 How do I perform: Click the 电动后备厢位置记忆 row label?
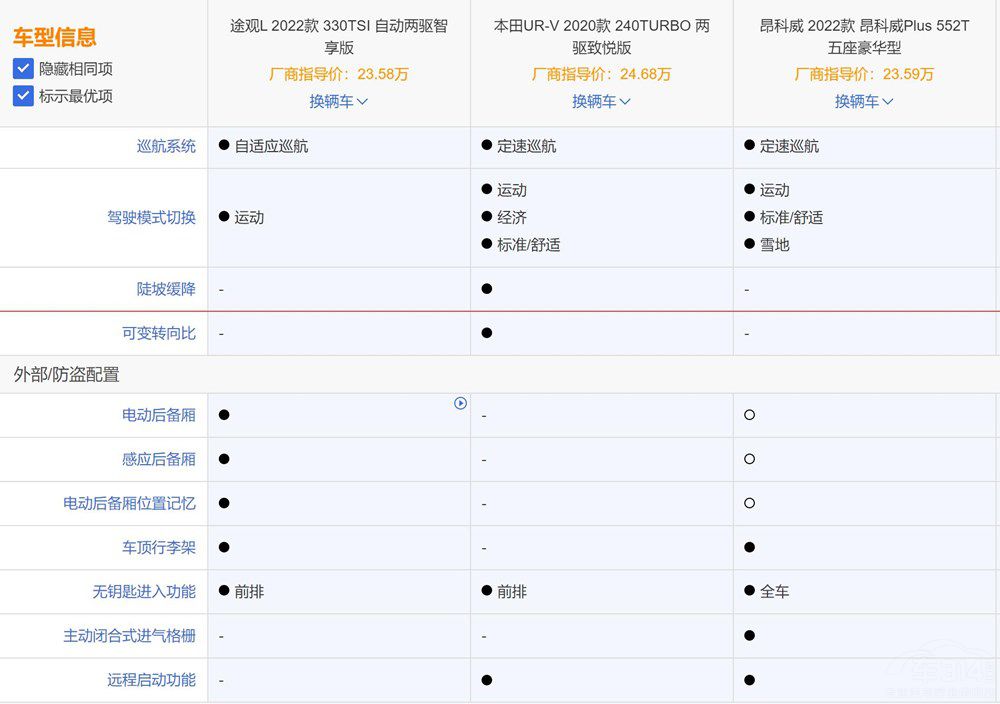[129, 503]
